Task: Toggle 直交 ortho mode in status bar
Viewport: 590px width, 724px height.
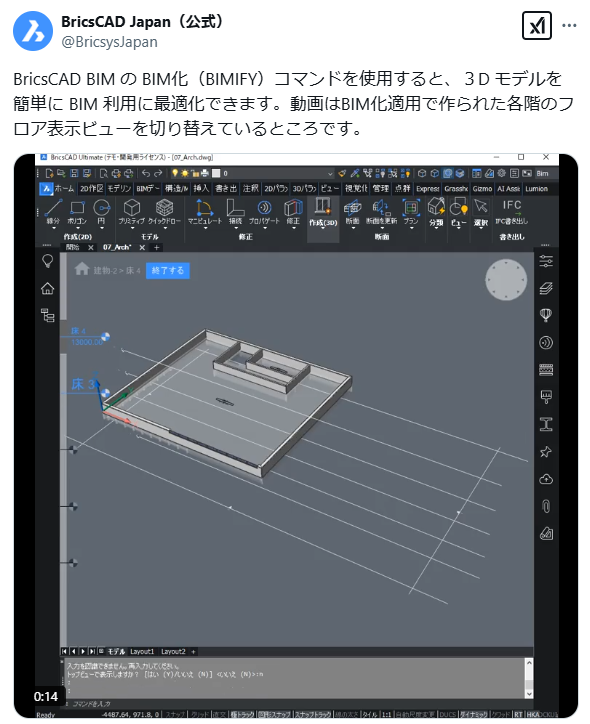Action: tap(219, 714)
